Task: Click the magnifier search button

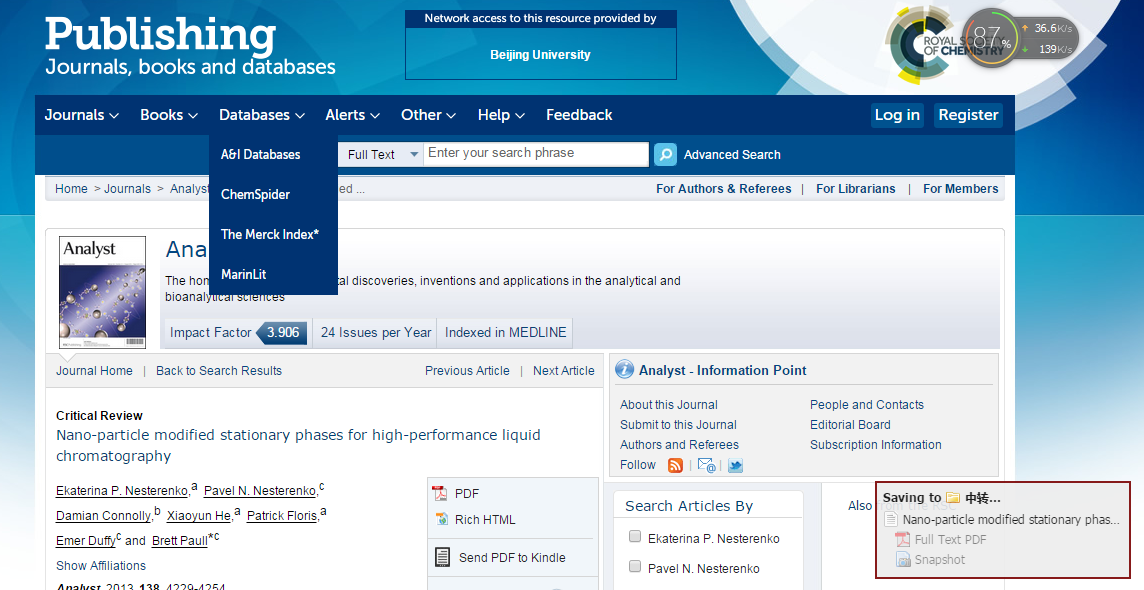Action: click(x=665, y=154)
